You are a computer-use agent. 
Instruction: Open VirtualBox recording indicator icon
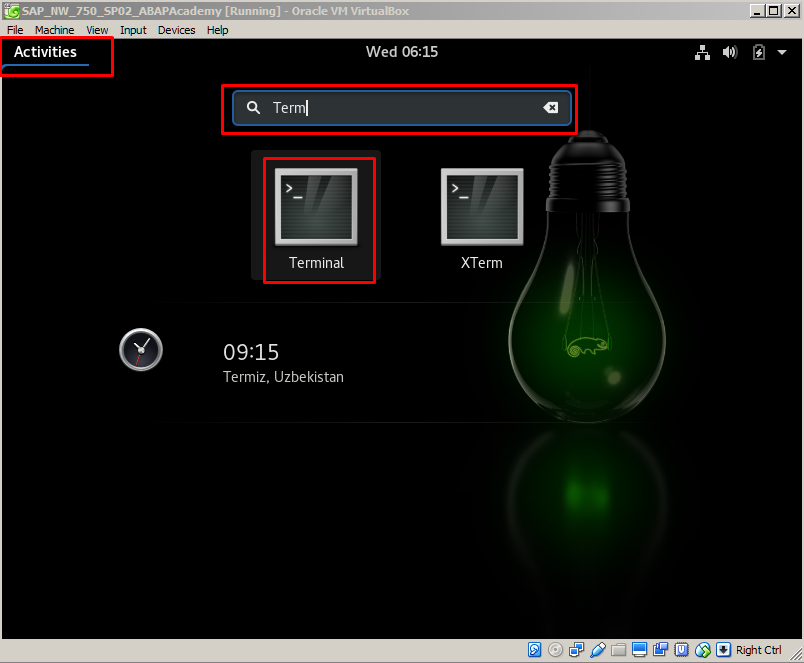(x=660, y=650)
